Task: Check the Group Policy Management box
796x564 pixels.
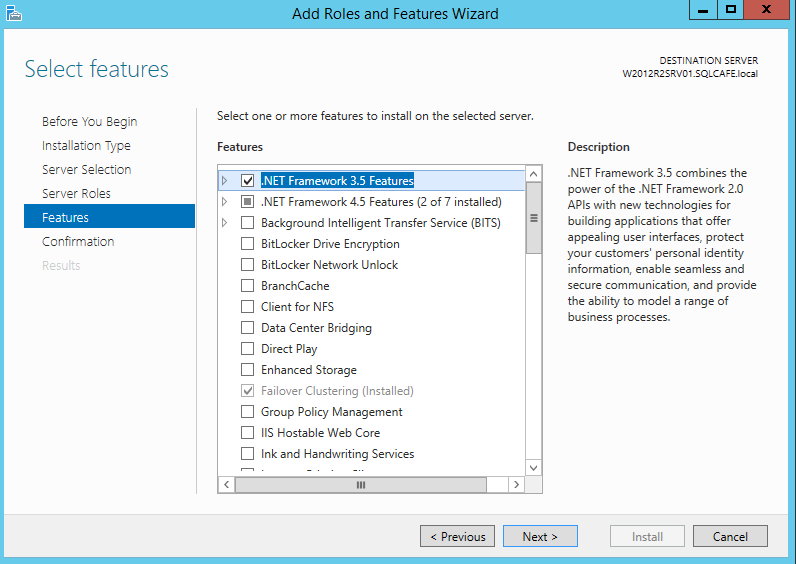Action: tap(248, 412)
